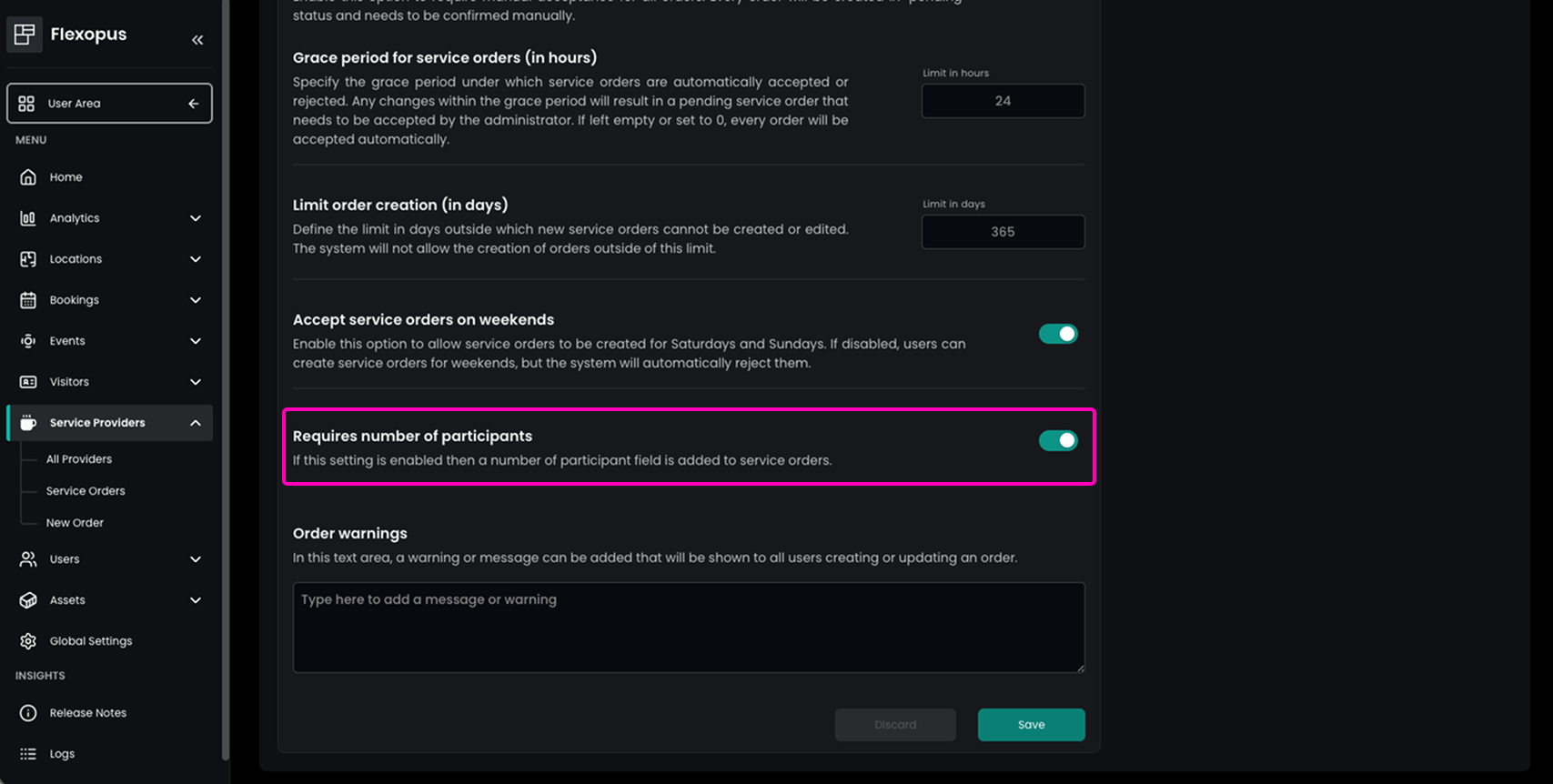Expand the Events submenu chevron
Image resolution: width=1553 pixels, height=784 pixels.
(x=196, y=341)
